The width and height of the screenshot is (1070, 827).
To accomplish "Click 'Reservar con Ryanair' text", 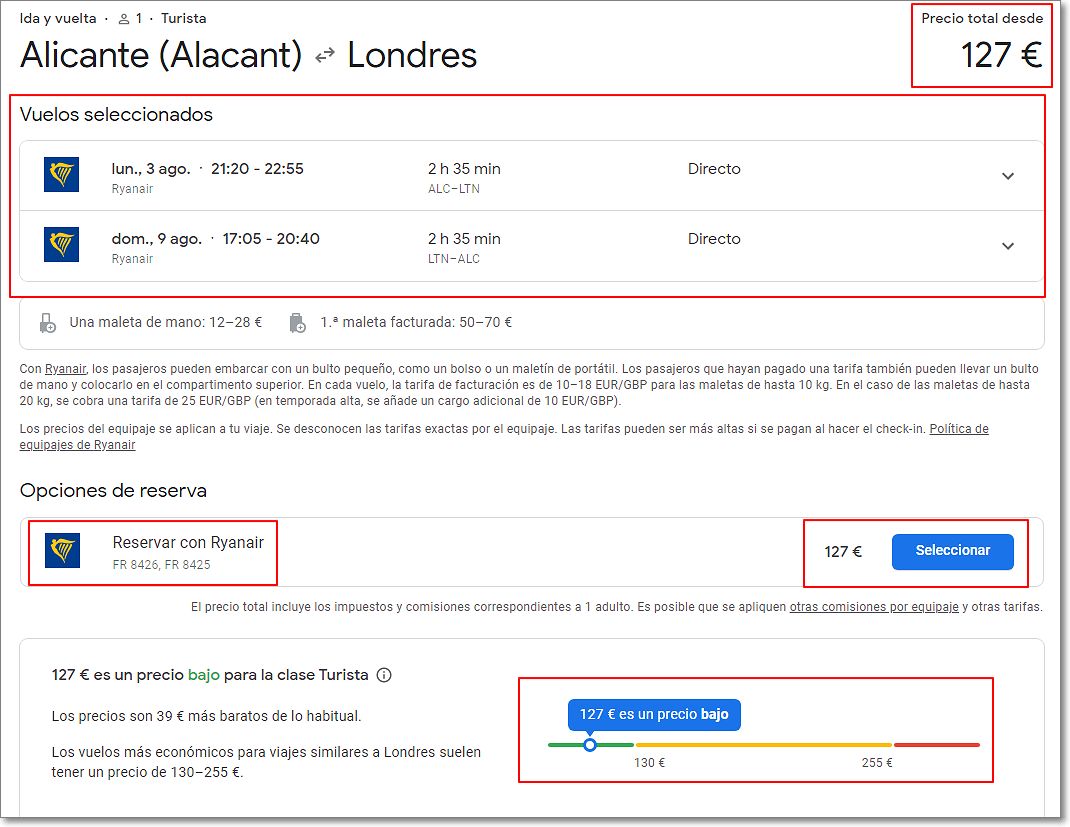I will (188, 542).
